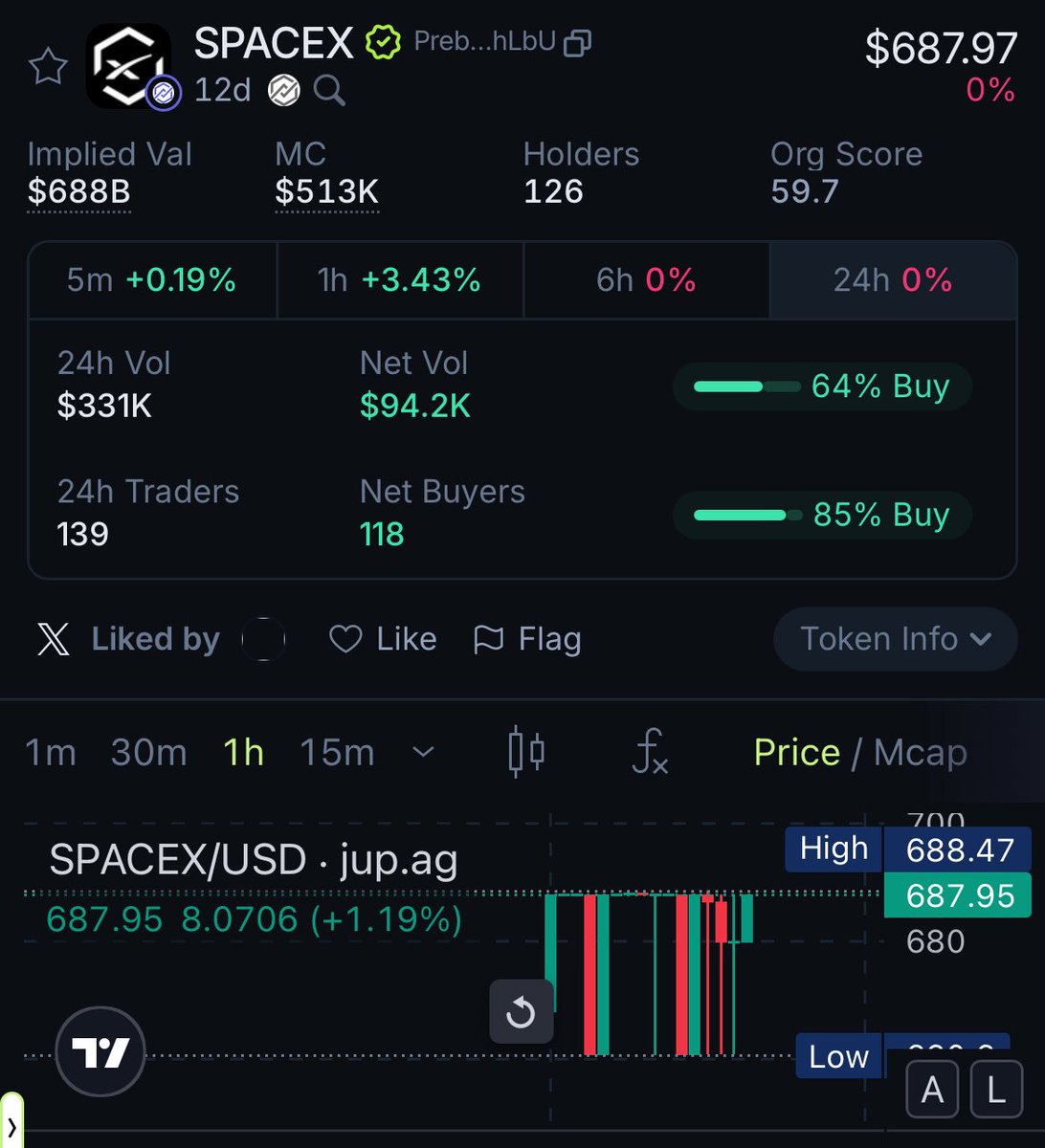Choose the 30m chart timeframe
This screenshot has height=1148, width=1045.
tap(148, 753)
